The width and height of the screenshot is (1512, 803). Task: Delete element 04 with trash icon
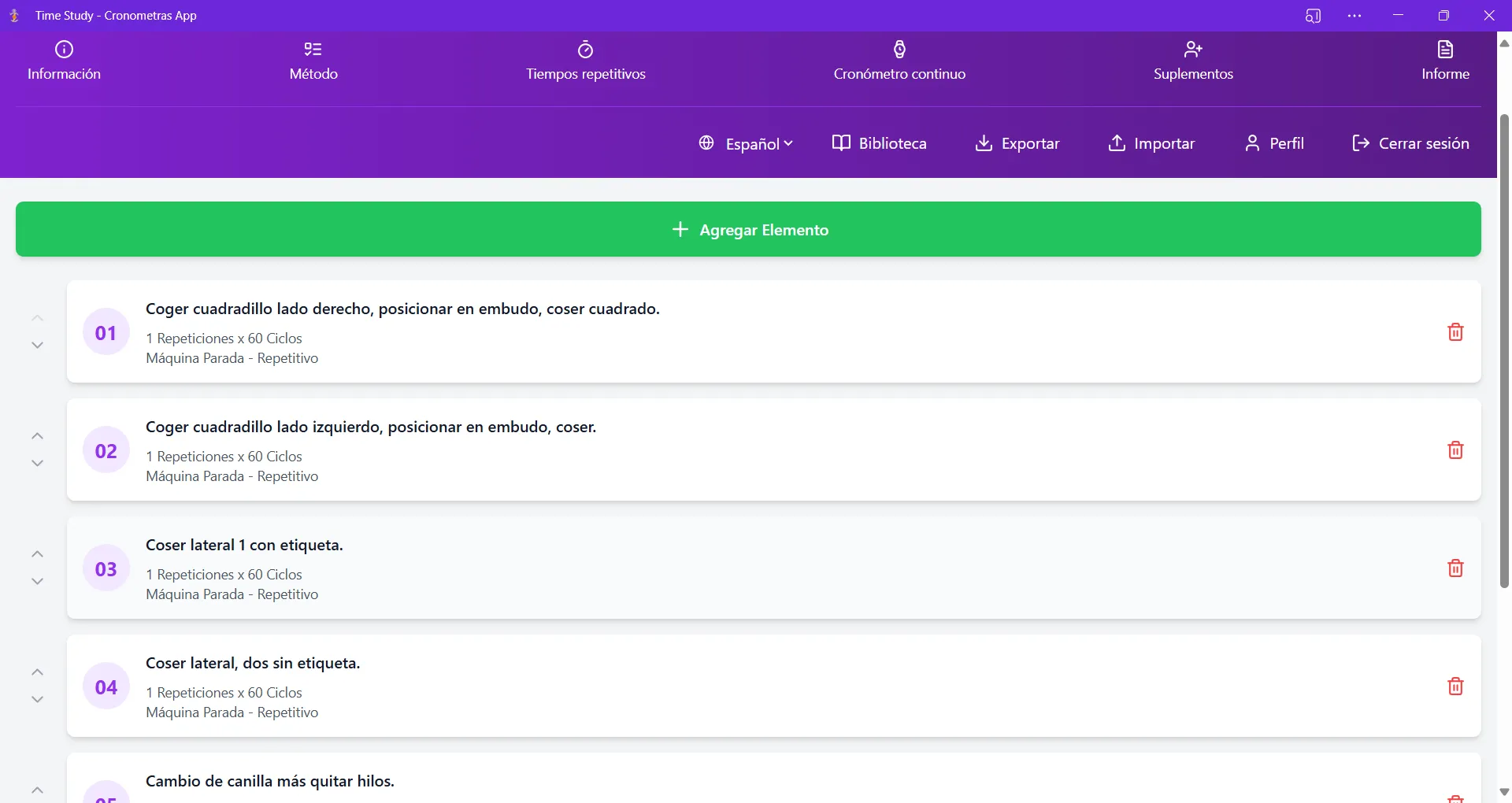point(1455,686)
